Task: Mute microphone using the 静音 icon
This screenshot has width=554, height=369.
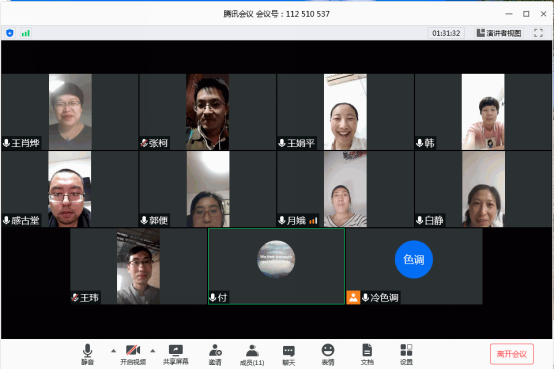Action: pyautogui.click(x=87, y=354)
